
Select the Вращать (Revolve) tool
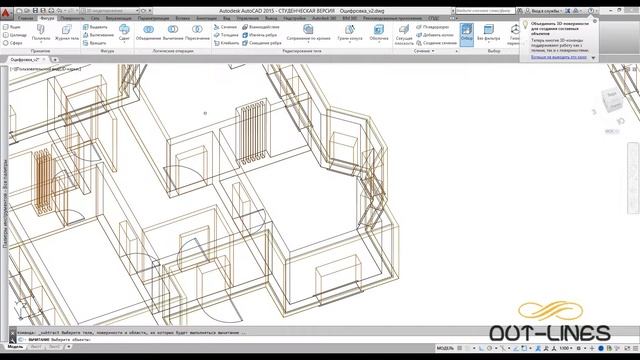point(95,43)
